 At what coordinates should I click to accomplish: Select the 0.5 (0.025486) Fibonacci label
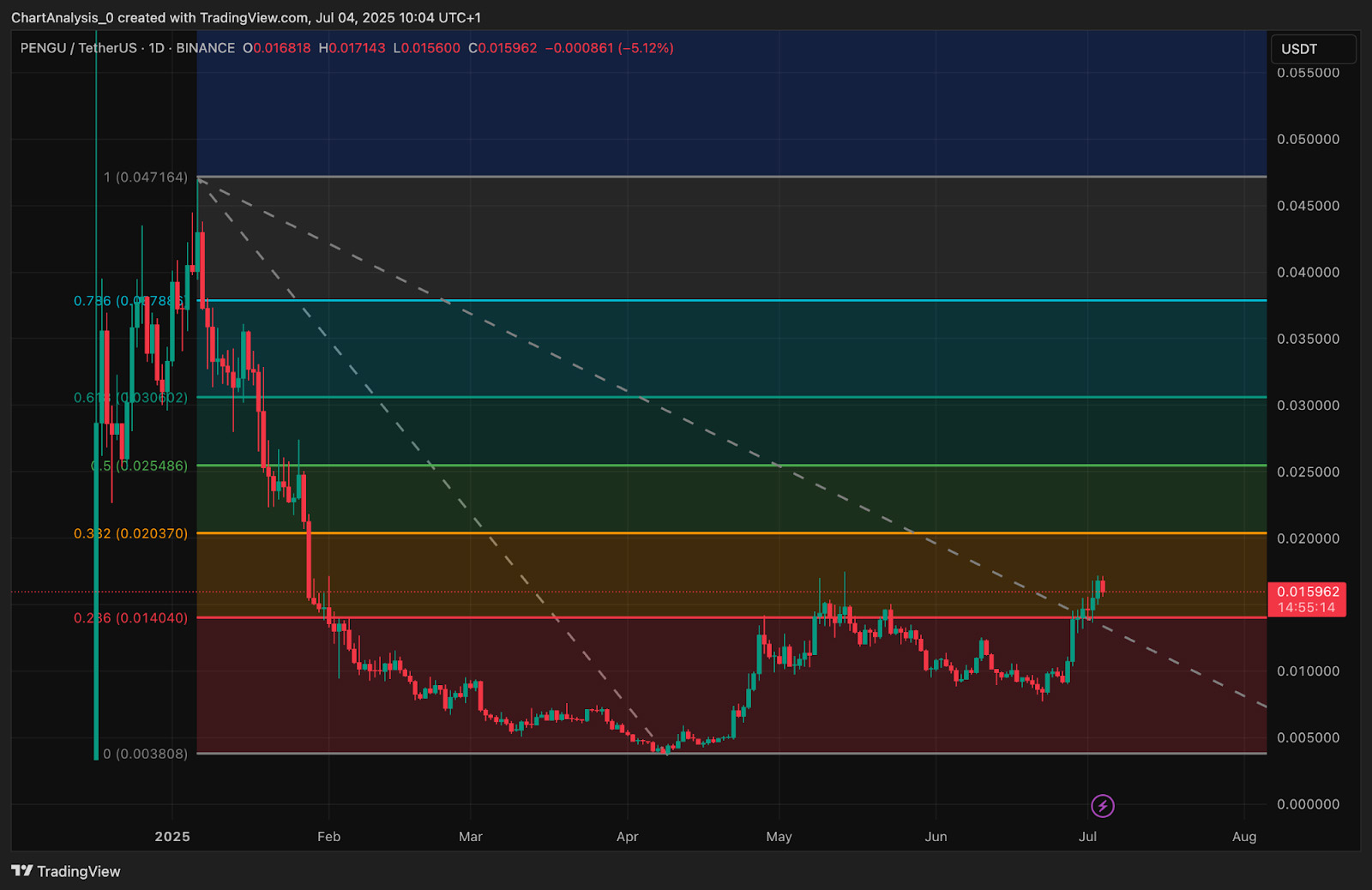[x=139, y=466]
